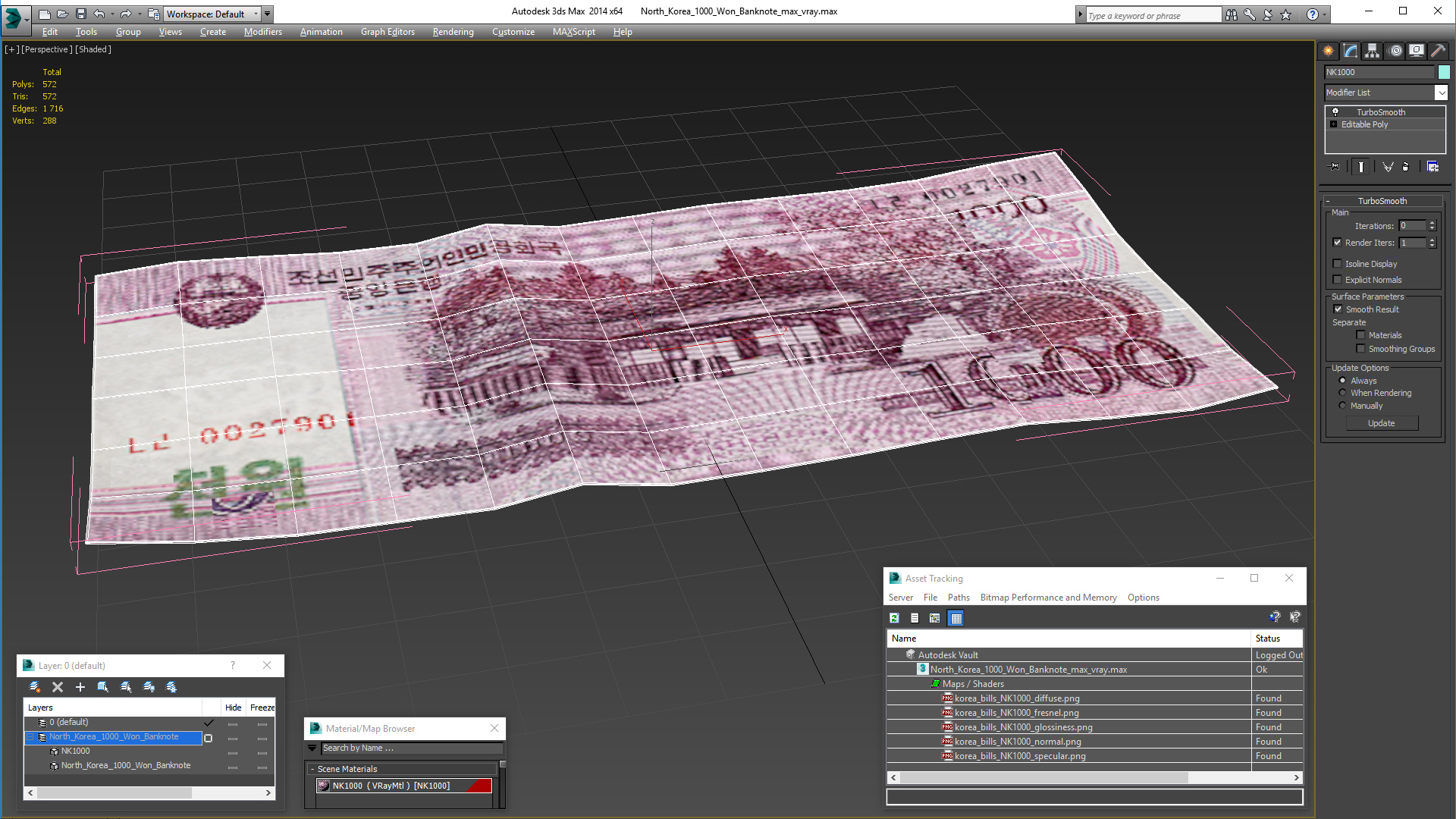Select Manually update option
Screen dimensions: 1456x819
pyautogui.click(x=1342, y=406)
